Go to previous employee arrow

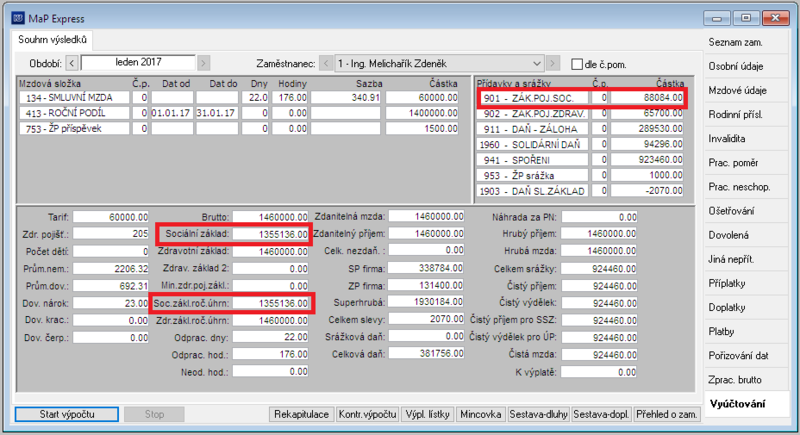tap(326, 64)
